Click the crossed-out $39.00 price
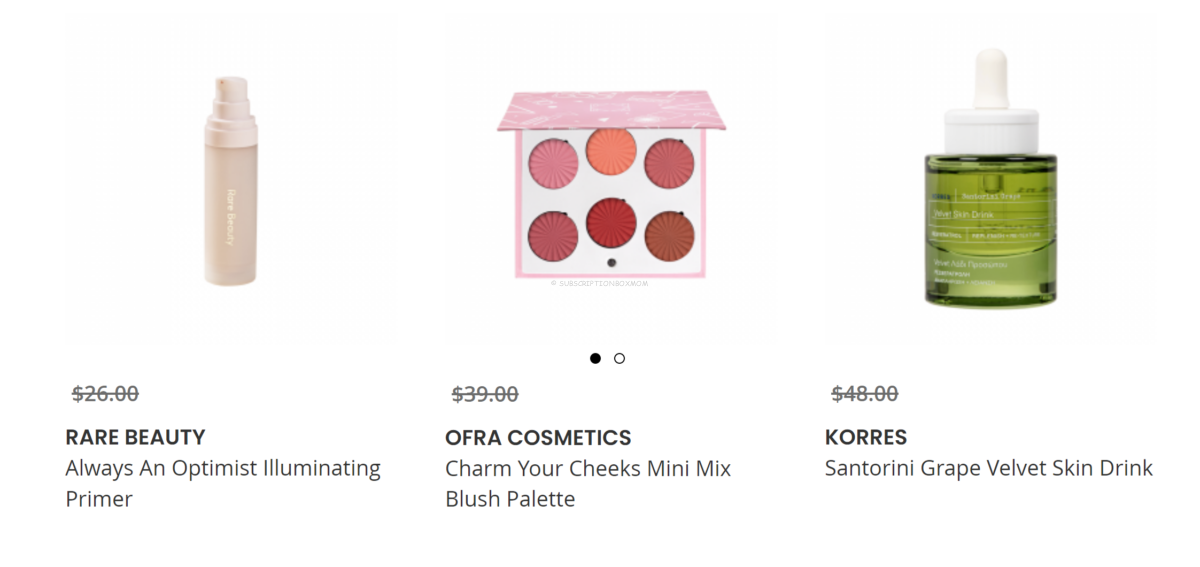The image size is (1200, 567). click(485, 394)
